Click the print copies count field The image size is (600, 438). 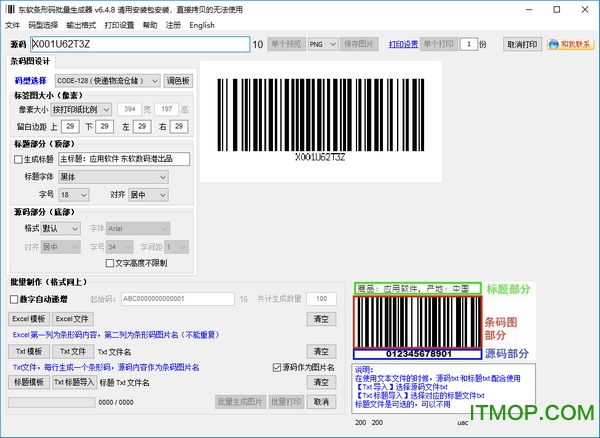468,44
